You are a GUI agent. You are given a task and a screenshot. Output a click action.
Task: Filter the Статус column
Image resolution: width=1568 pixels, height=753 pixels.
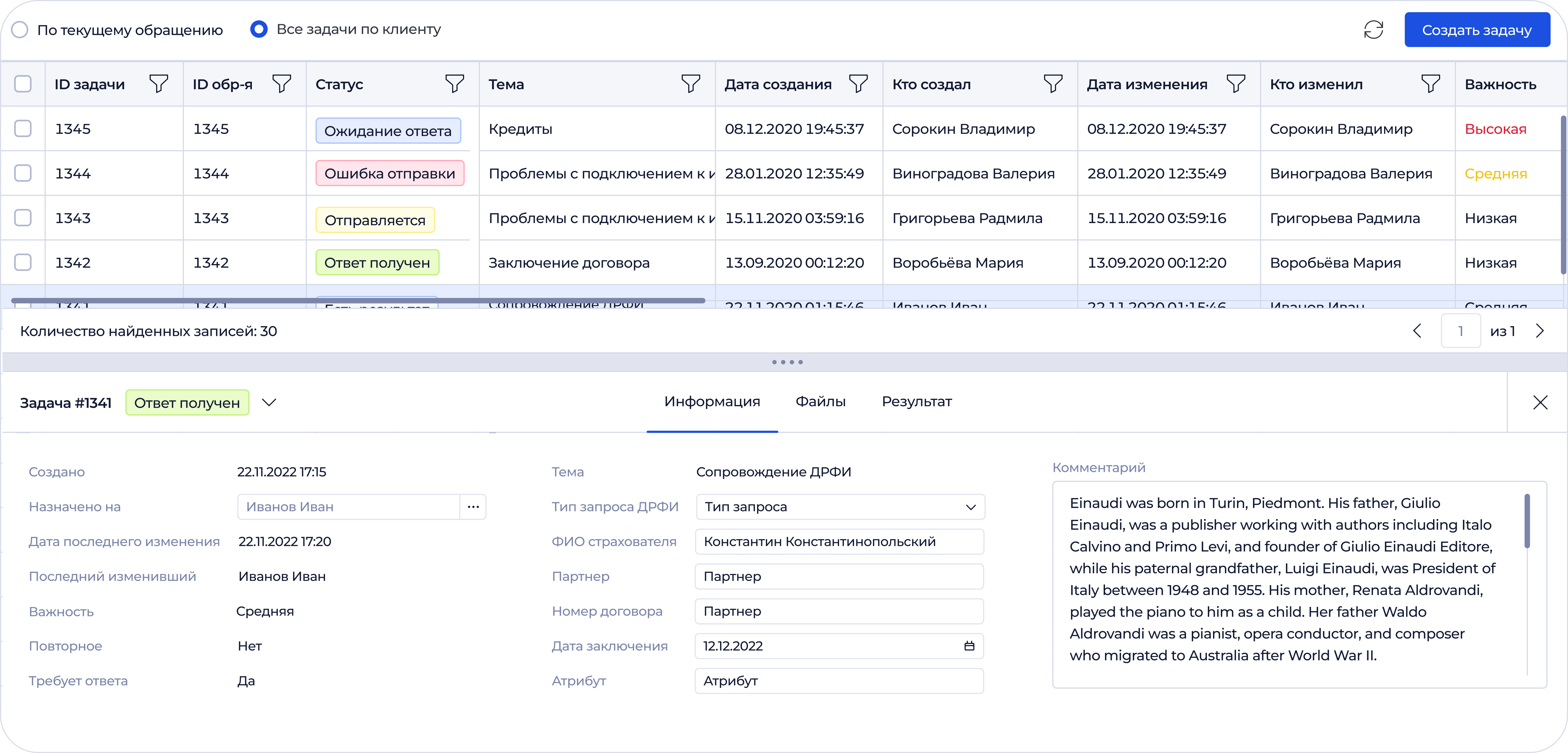455,84
